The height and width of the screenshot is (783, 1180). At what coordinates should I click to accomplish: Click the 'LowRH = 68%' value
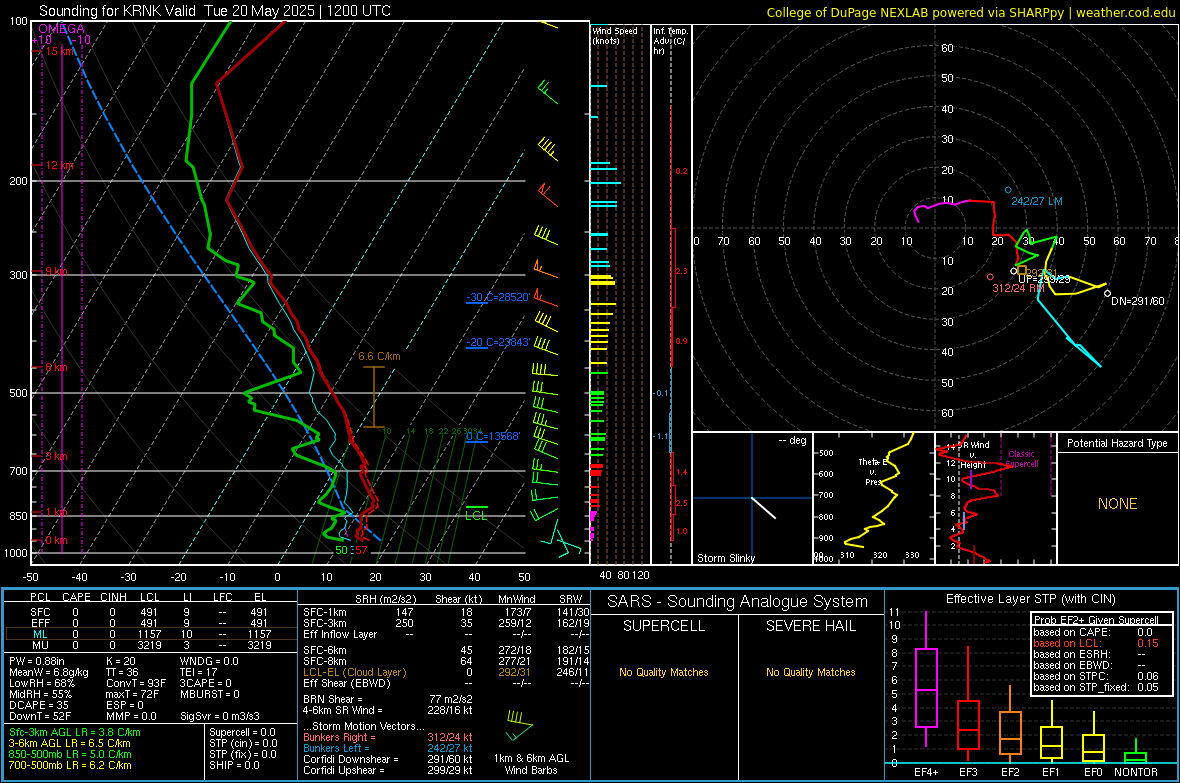41,683
